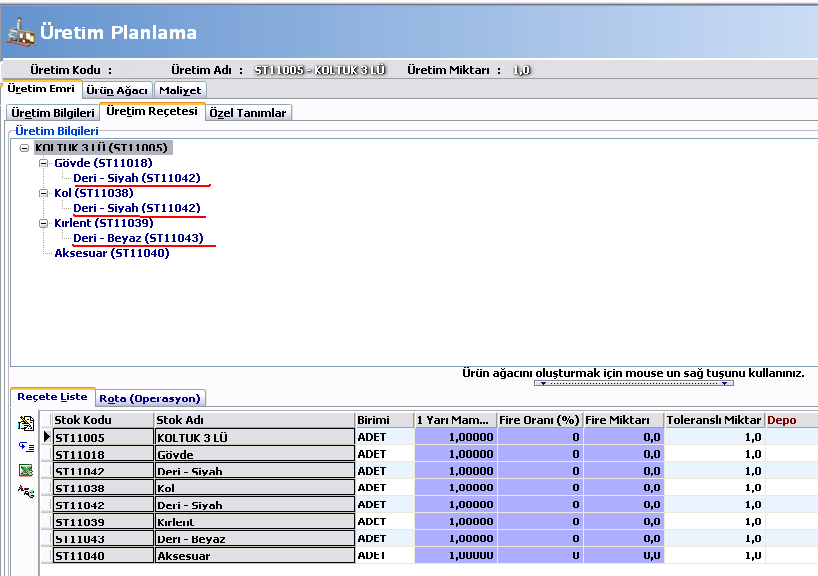Click the ST11038 stock code cell
The width and height of the screenshot is (818, 576).
103,488
